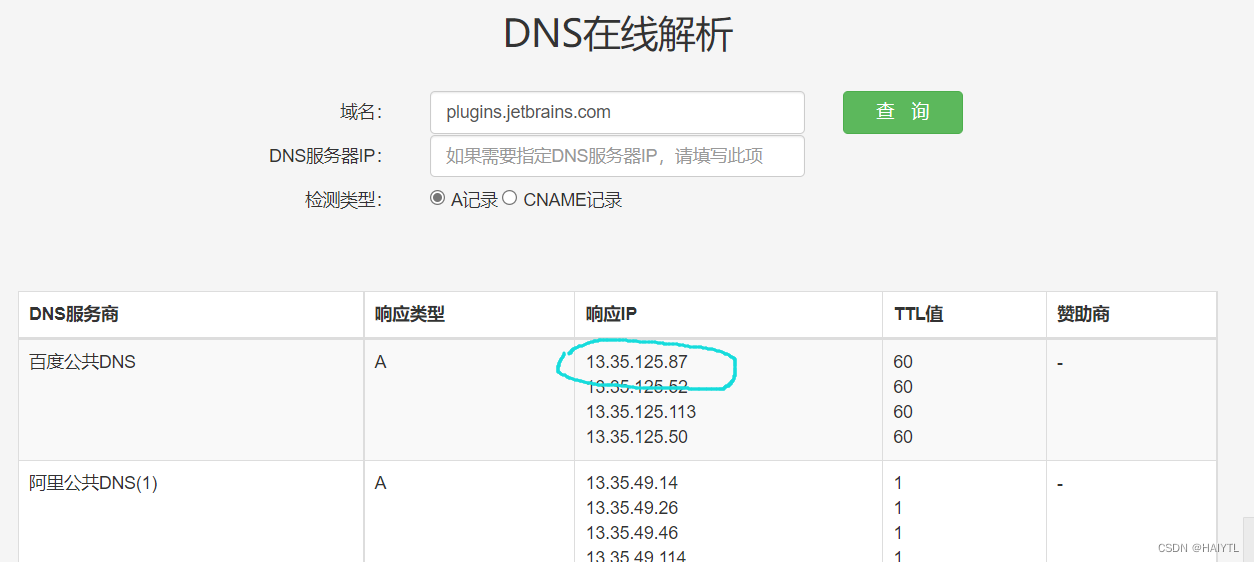Click IP address 13.35.125.87
1254x562 pixels.
[637, 362]
